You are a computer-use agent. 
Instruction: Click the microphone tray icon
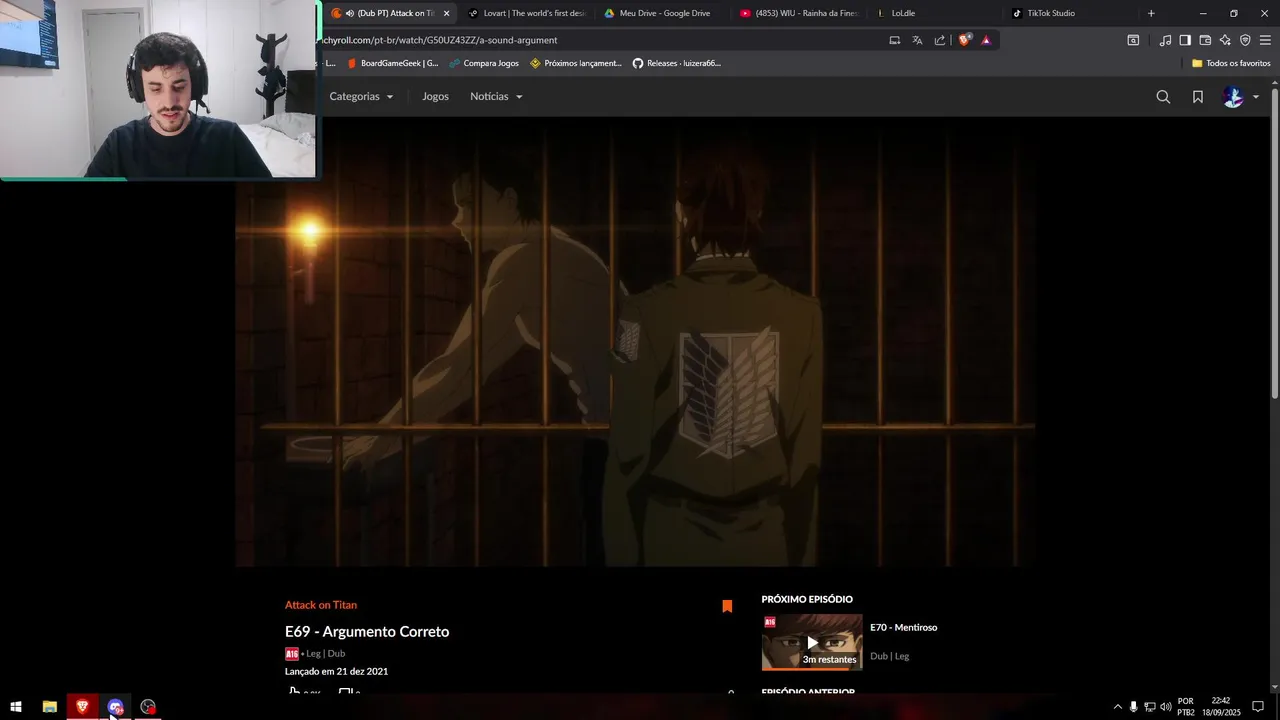pos(1133,707)
